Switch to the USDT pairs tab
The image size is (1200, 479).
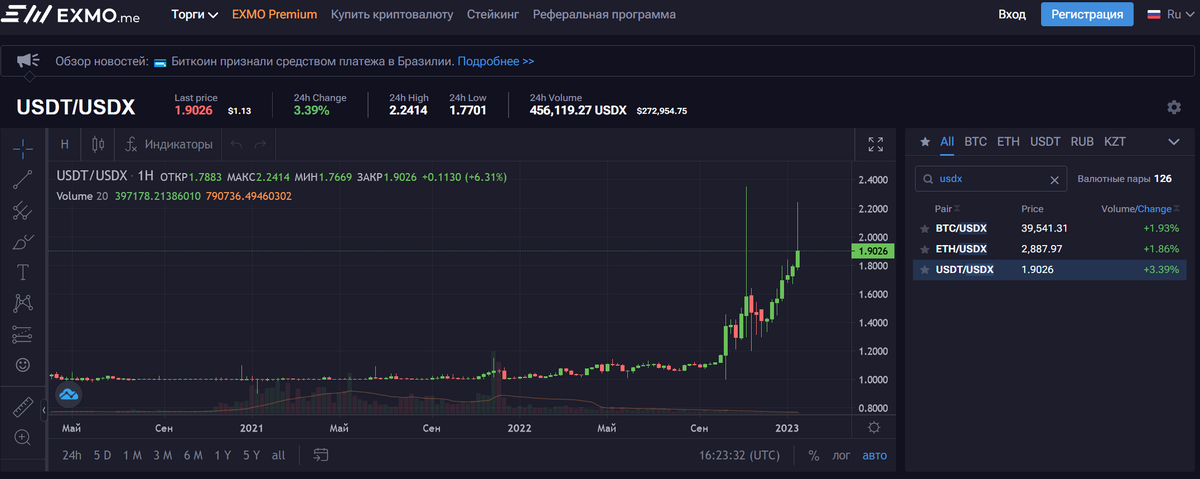pos(1045,142)
